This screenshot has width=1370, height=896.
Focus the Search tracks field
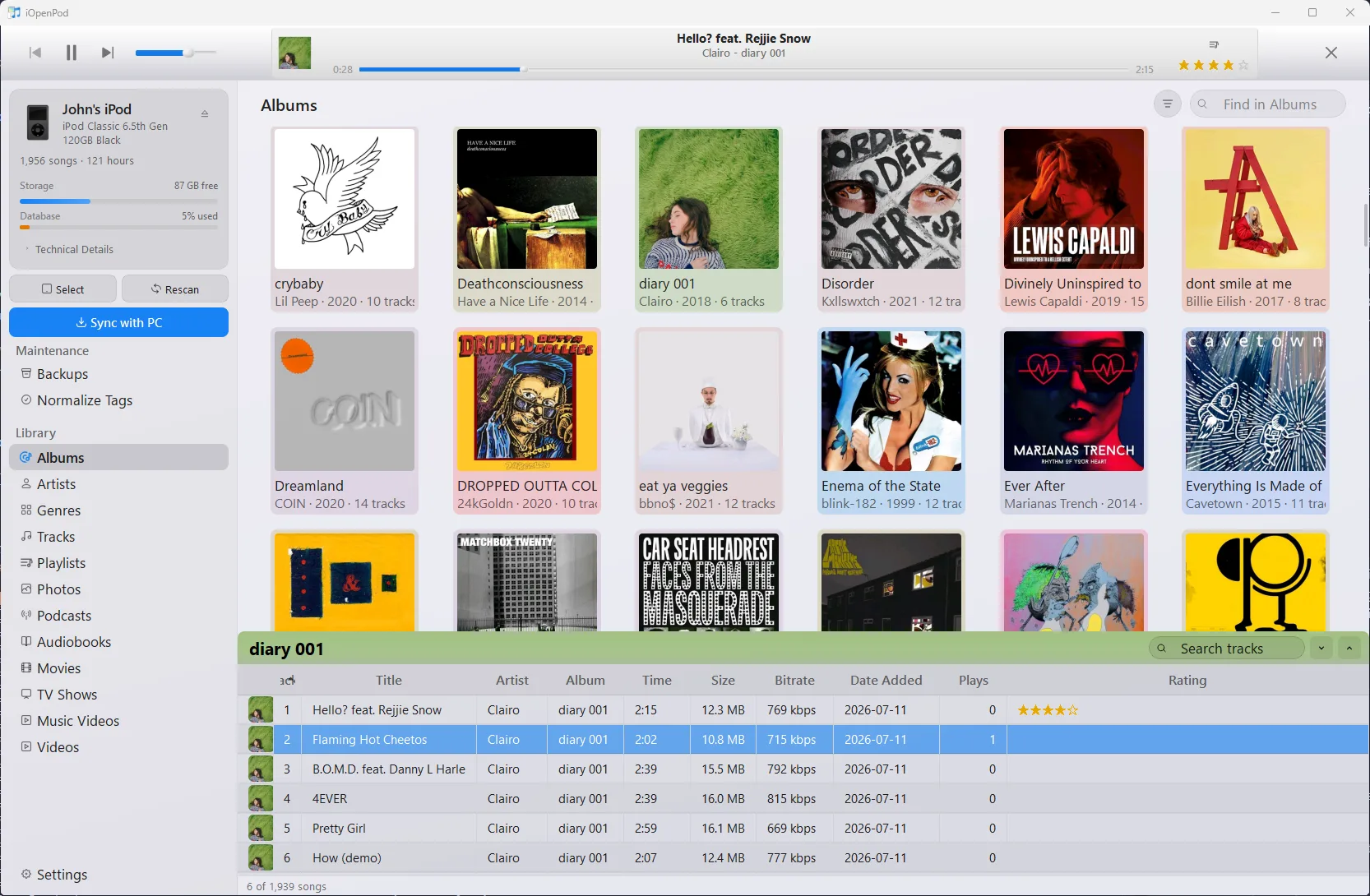pyautogui.click(x=1227, y=649)
